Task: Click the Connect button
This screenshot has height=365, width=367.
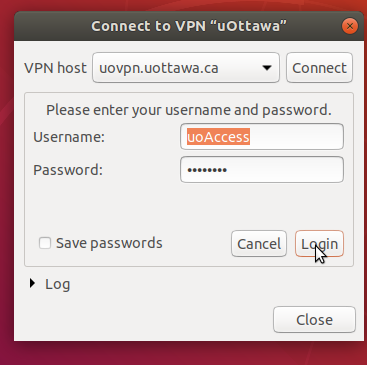Action: click(x=319, y=68)
